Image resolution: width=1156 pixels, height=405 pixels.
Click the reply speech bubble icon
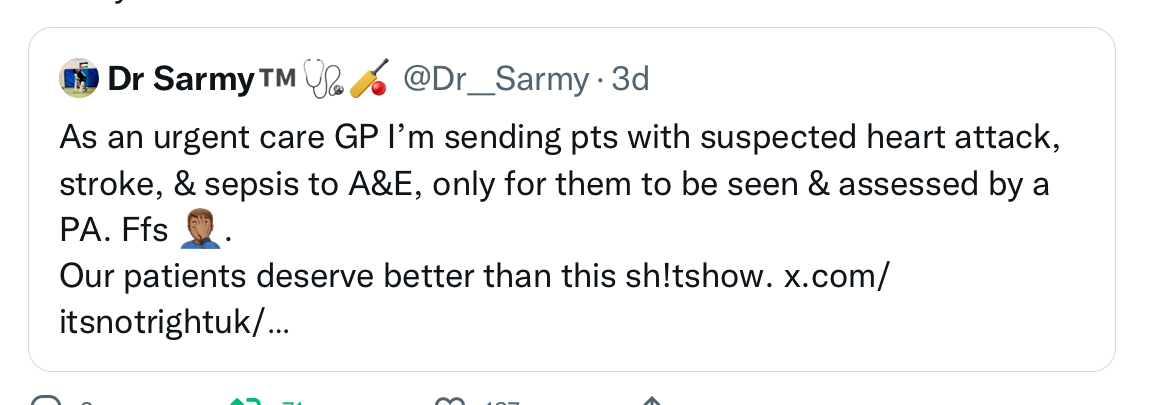tap(46, 402)
